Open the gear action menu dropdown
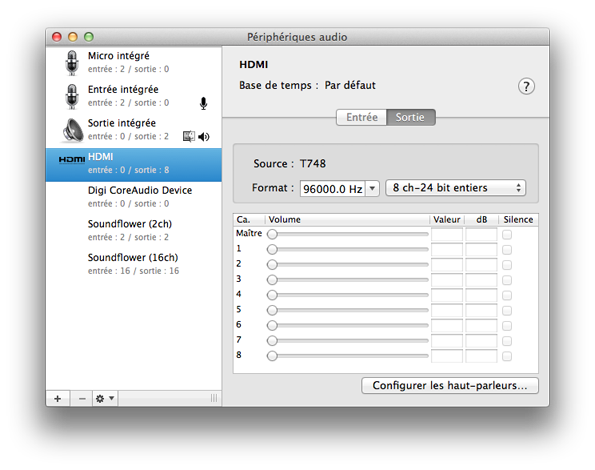 [105, 399]
